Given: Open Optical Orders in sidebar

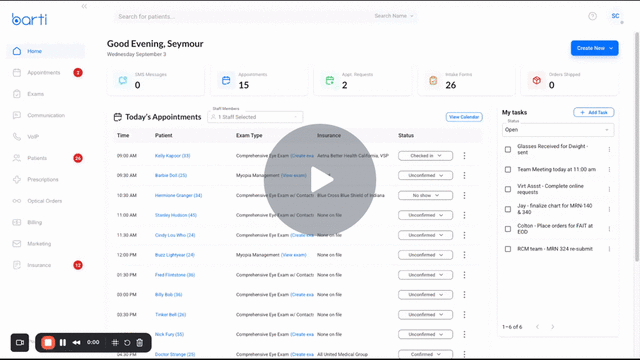Looking at the screenshot, I should (45, 201).
